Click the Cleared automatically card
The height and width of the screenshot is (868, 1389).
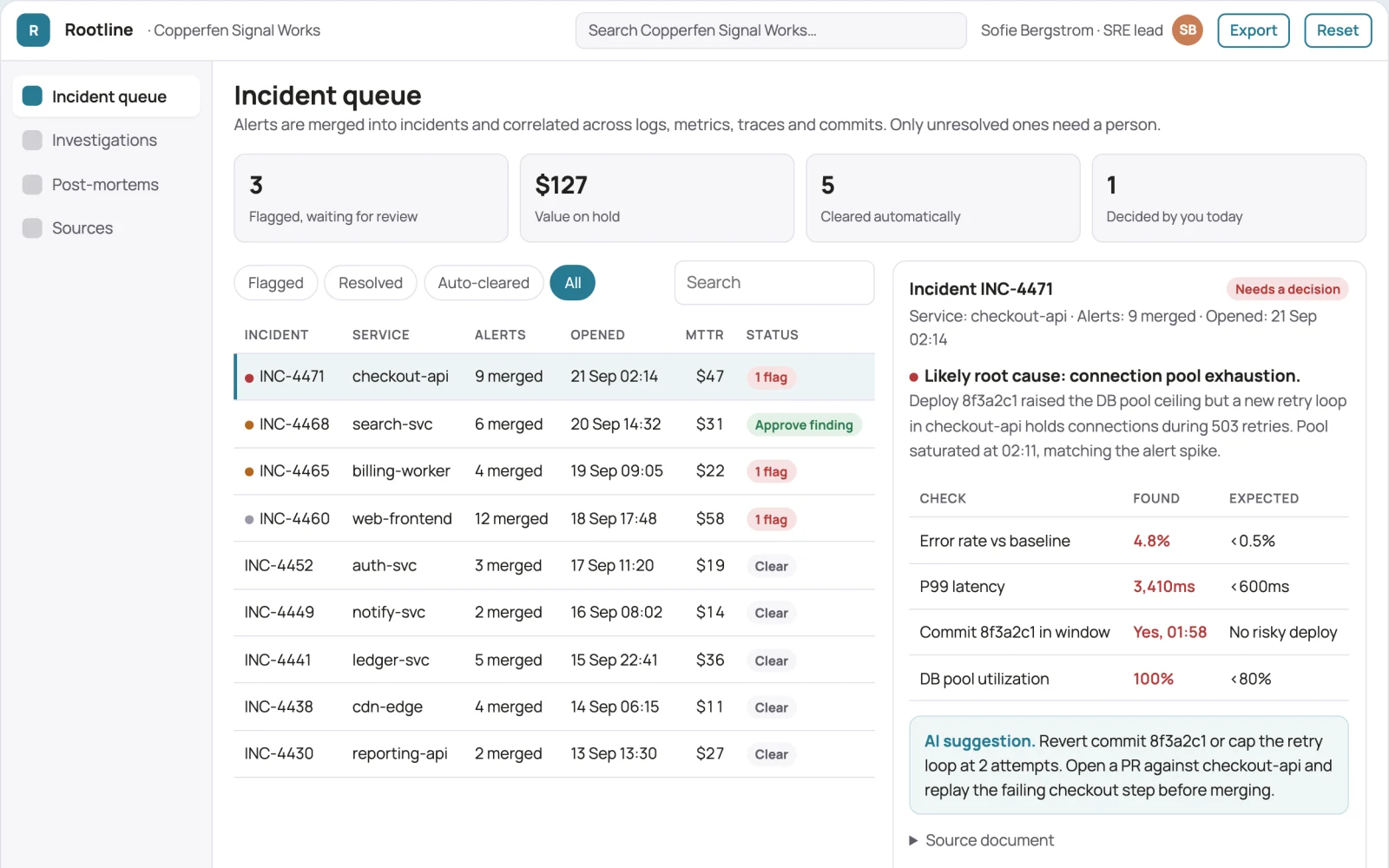(943, 198)
